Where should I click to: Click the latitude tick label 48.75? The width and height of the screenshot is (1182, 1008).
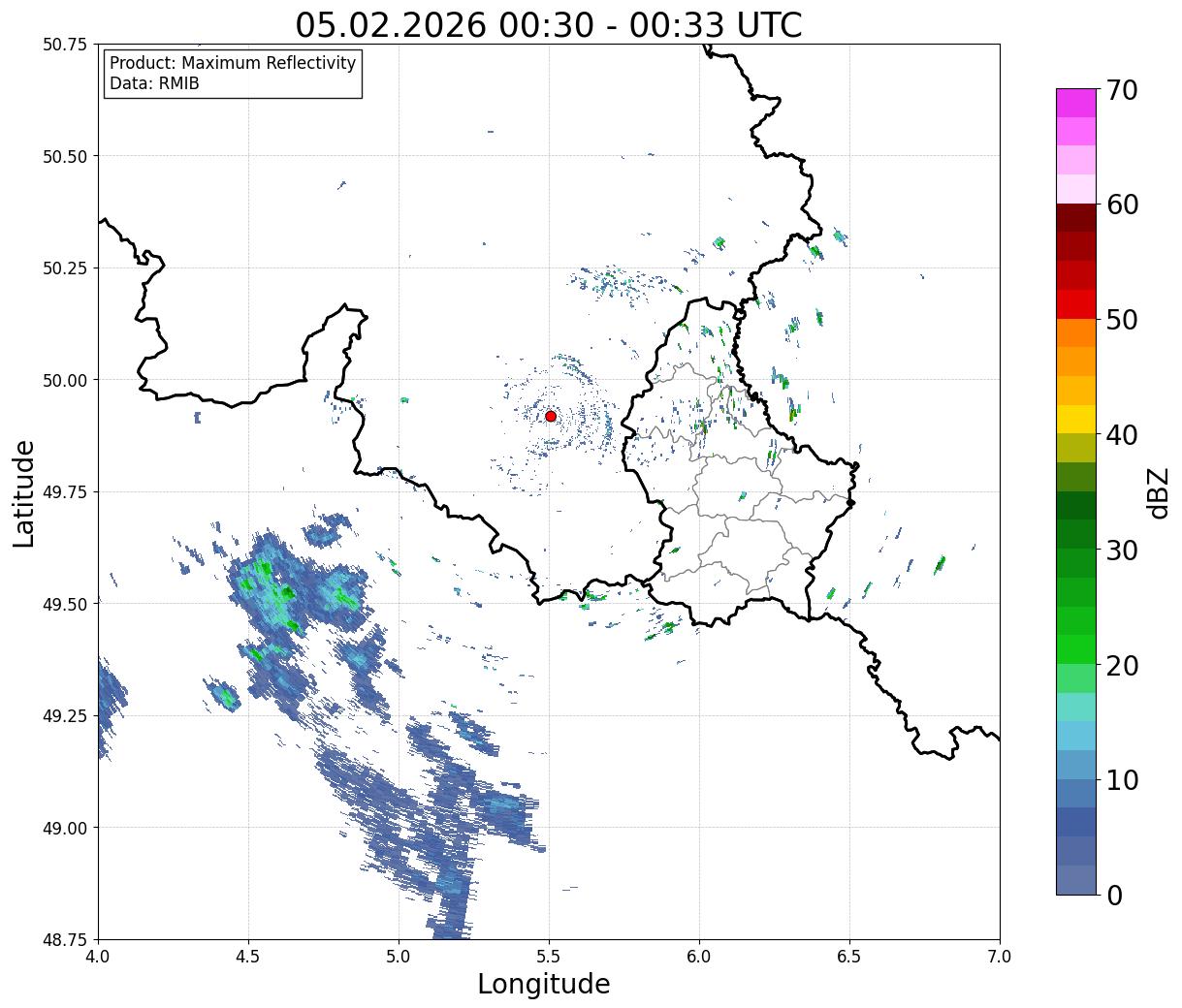click(64, 939)
